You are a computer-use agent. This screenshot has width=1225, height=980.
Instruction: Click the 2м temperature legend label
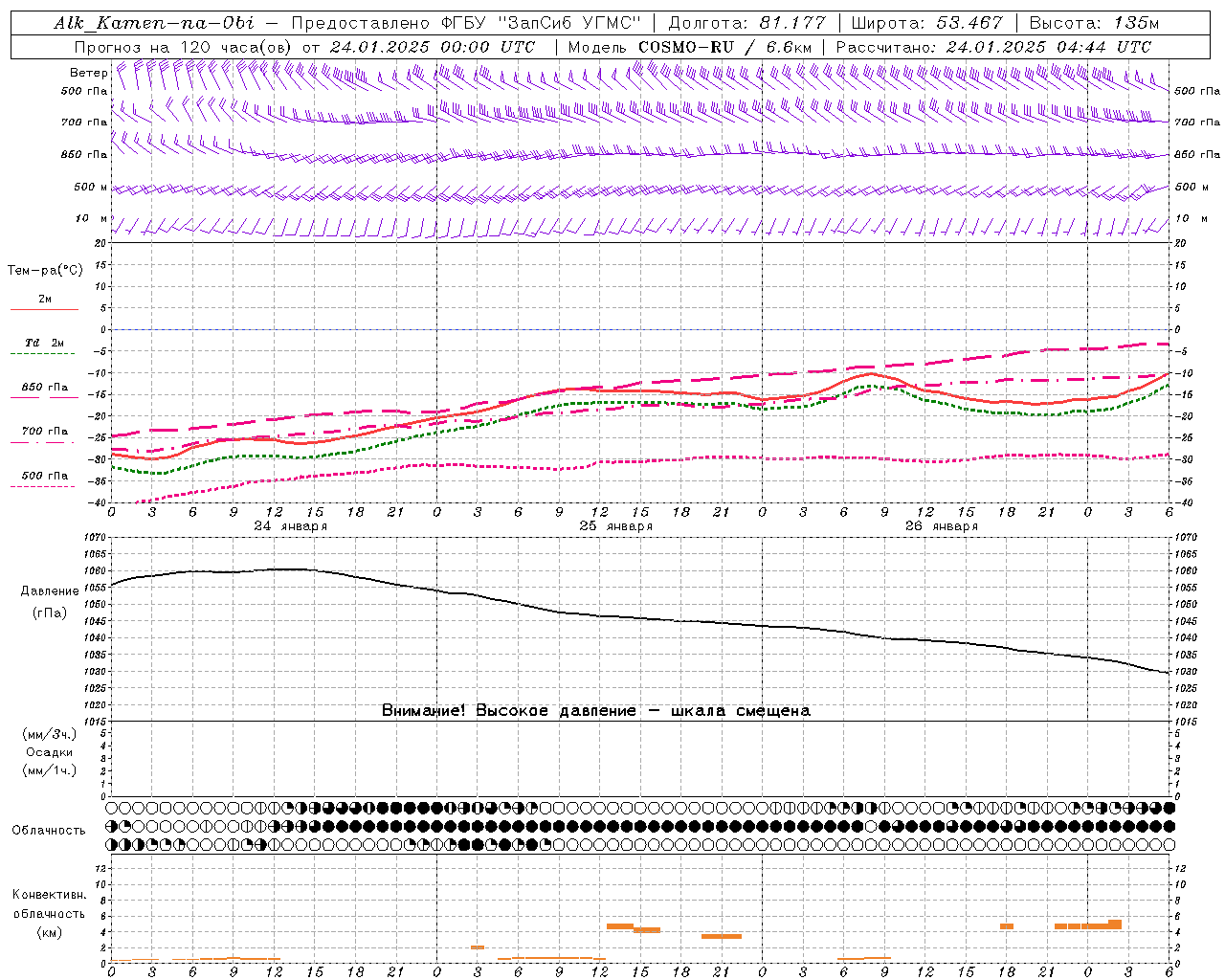pyautogui.click(x=45, y=300)
